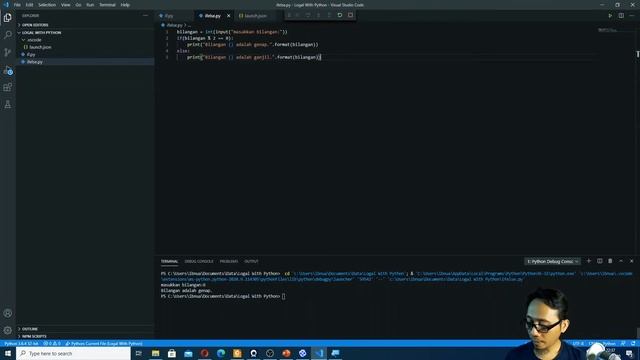Viewport: 640px width, 360px height.
Task: Open Microsoft Store from the taskbar
Action: click(172, 353)
